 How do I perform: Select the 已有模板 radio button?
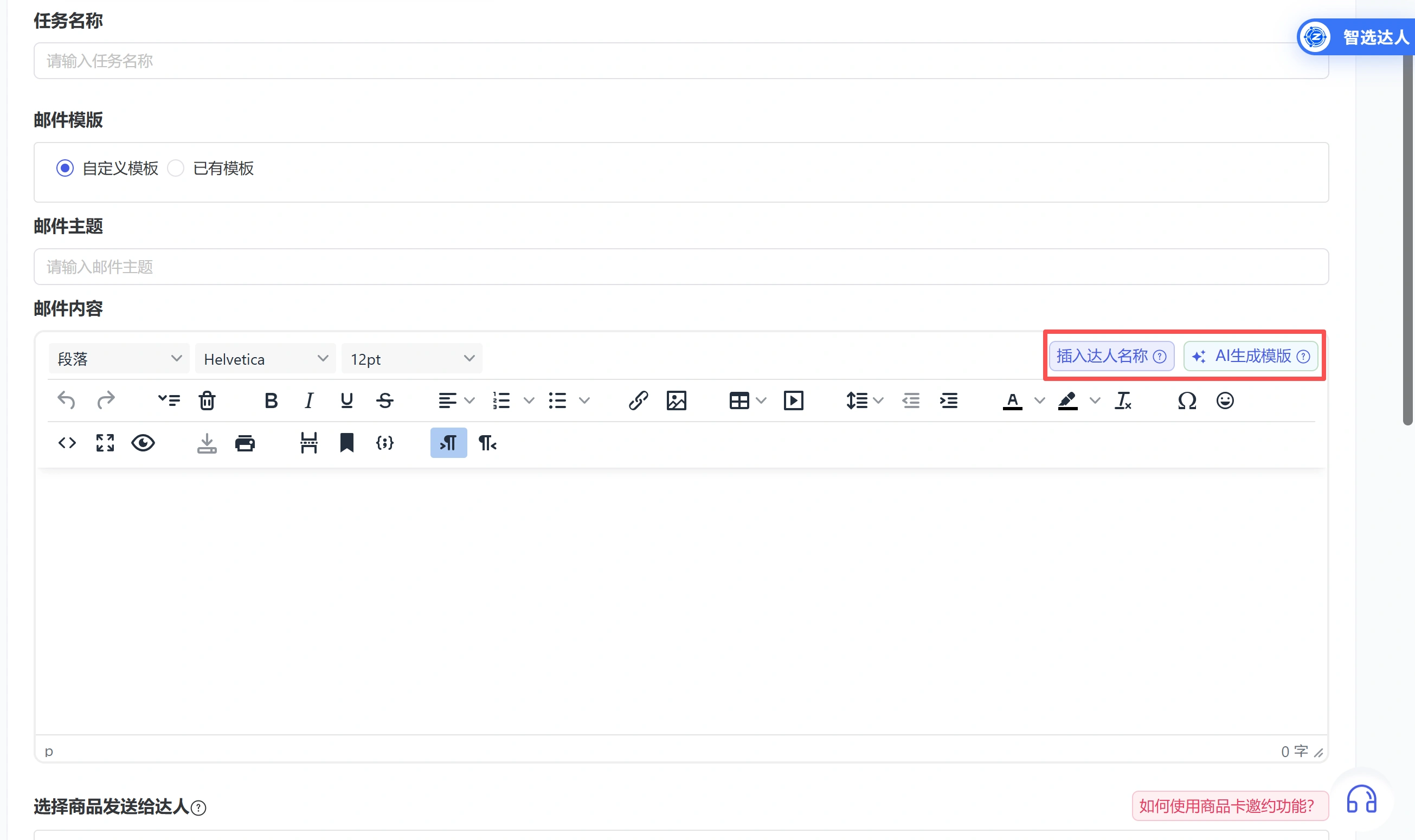pos(176,168)
